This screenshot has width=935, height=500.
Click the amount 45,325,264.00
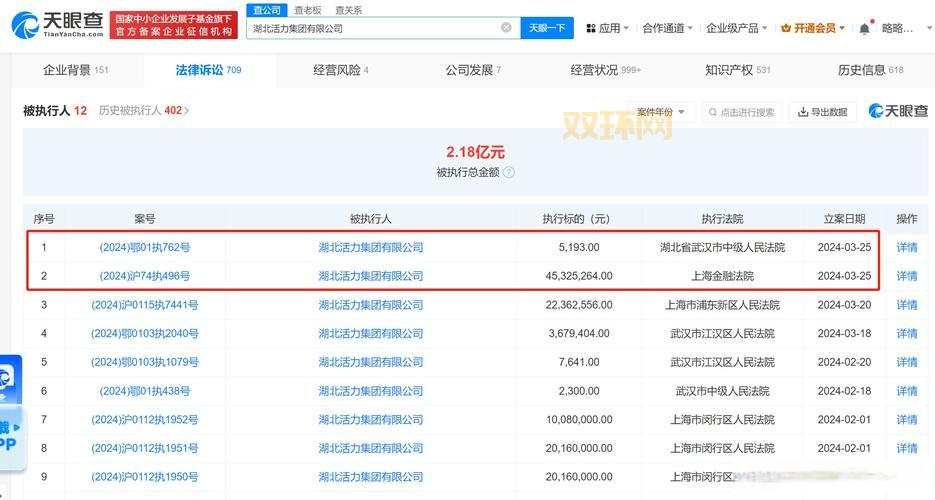pos(579,276)
